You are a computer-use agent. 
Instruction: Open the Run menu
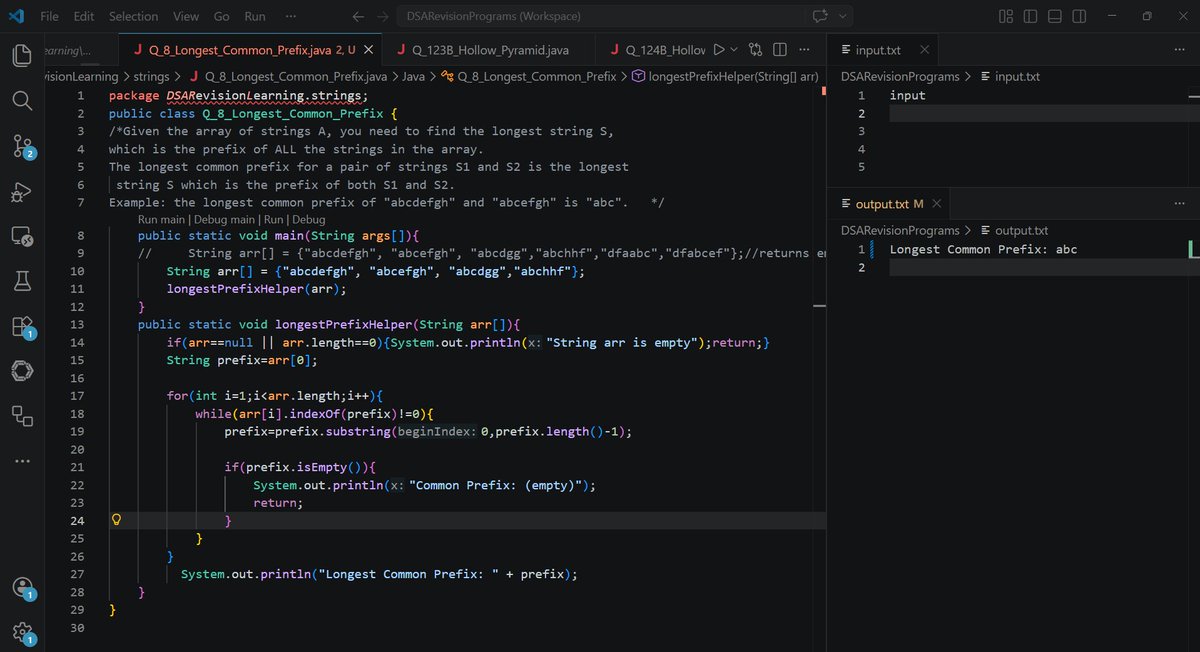(x=255, y=16)
